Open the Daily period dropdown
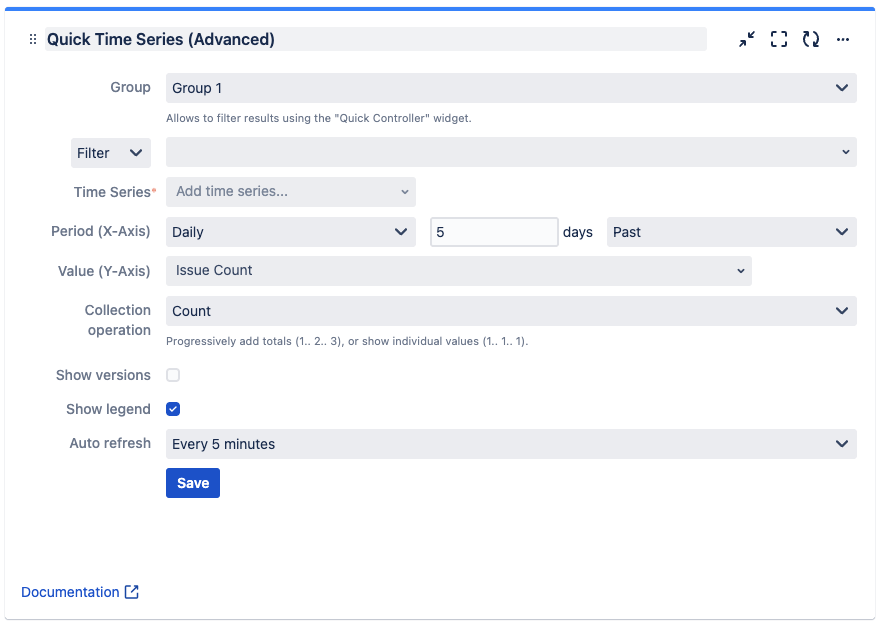Screen dimensions: 880x625 291,232
